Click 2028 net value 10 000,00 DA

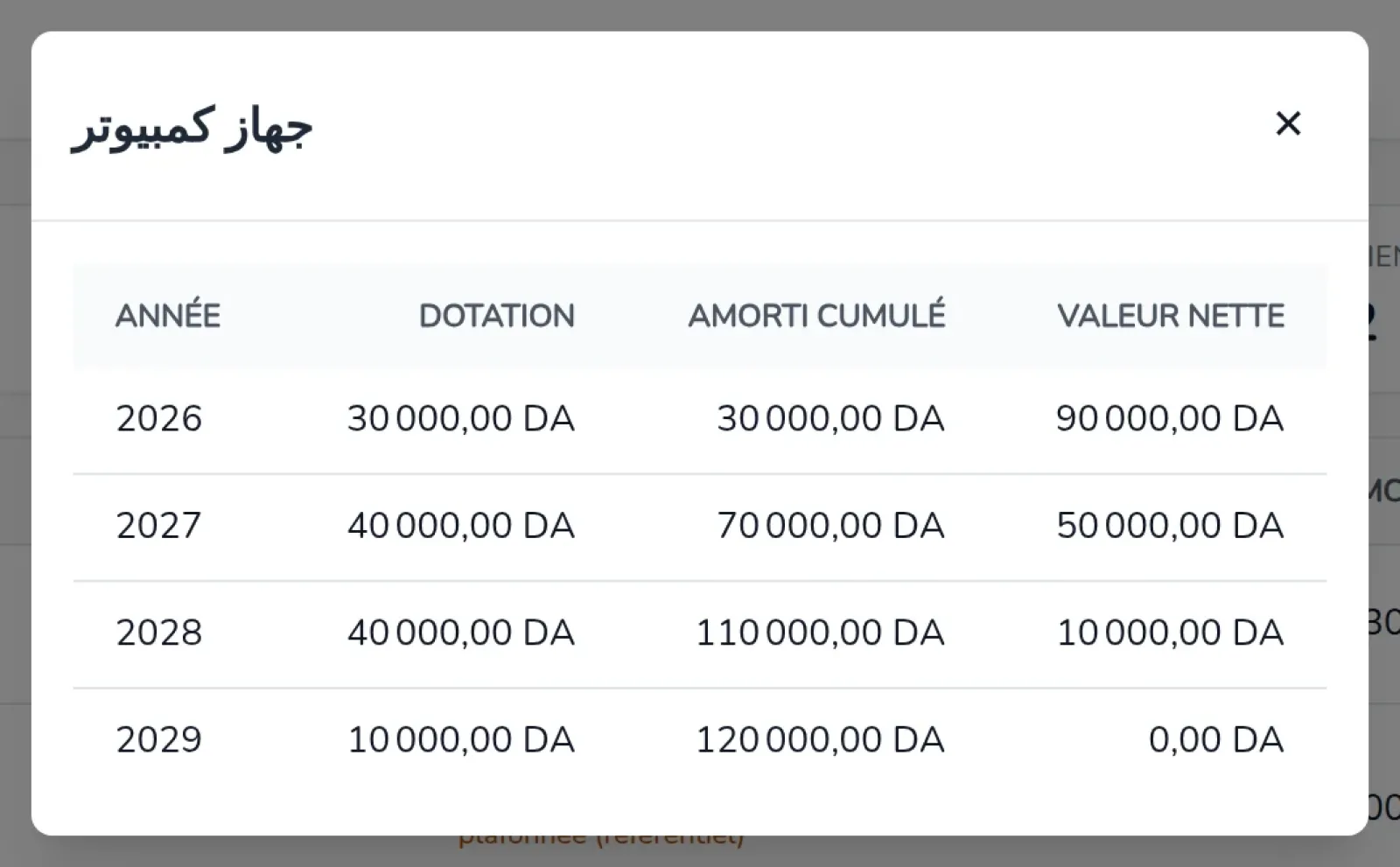1170,632
